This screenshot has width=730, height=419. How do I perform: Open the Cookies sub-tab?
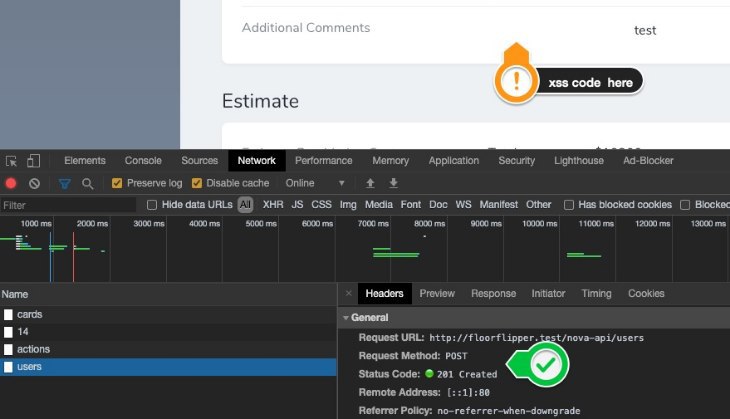coord(646,293)
